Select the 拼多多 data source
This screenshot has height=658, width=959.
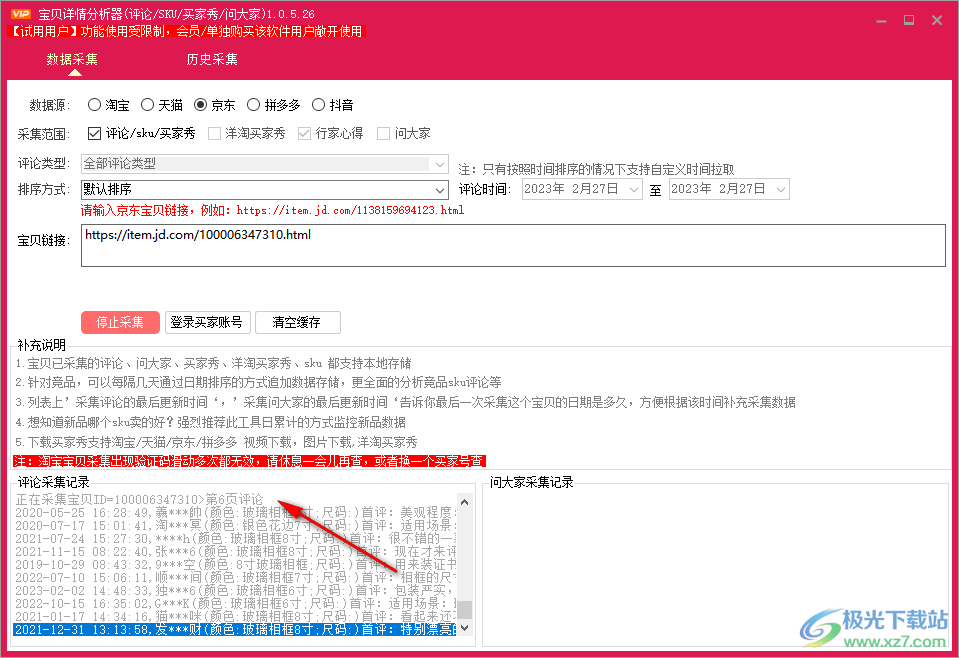(252, 104)
